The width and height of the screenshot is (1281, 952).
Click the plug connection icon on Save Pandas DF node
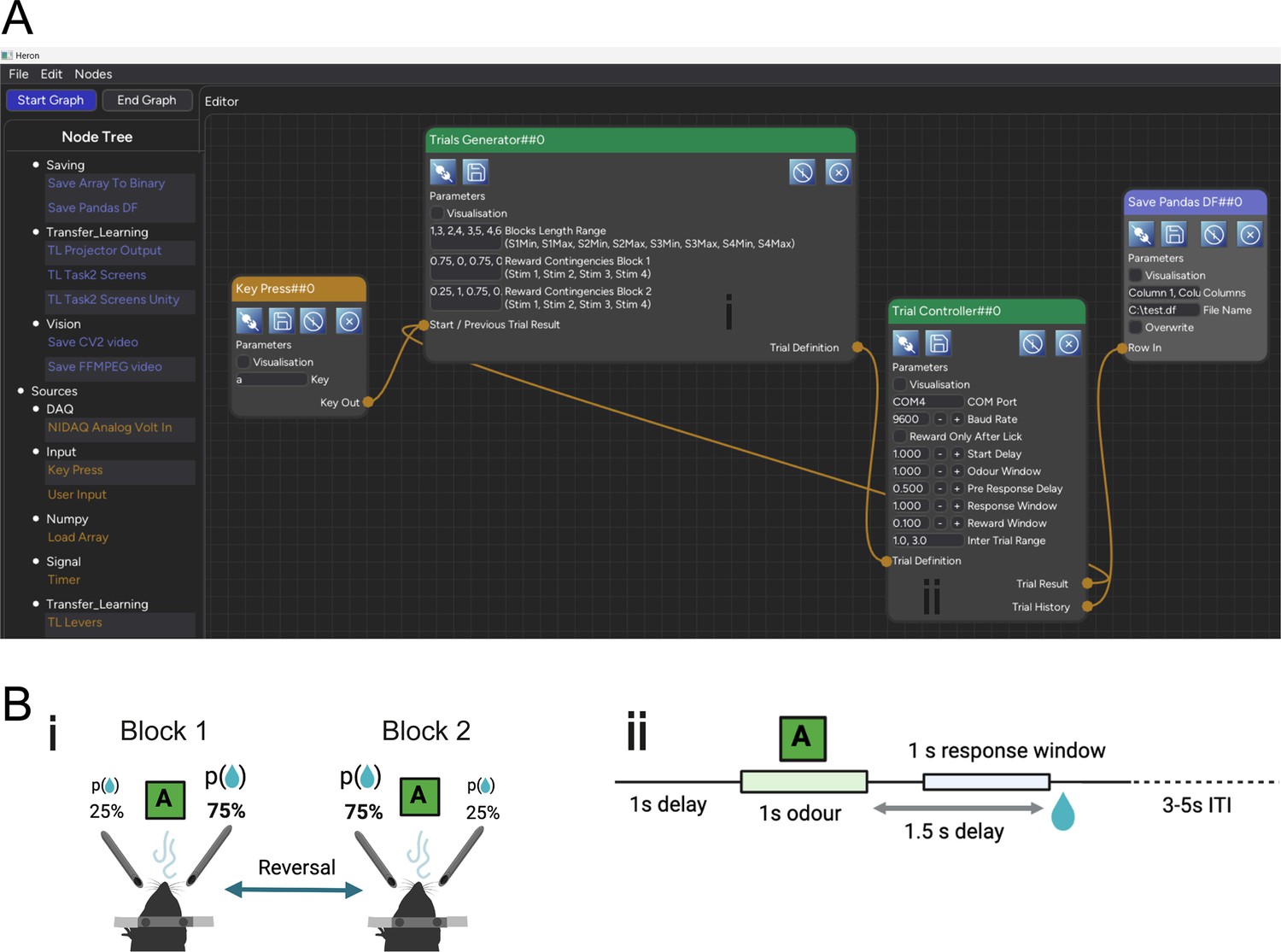point(1141,234)
